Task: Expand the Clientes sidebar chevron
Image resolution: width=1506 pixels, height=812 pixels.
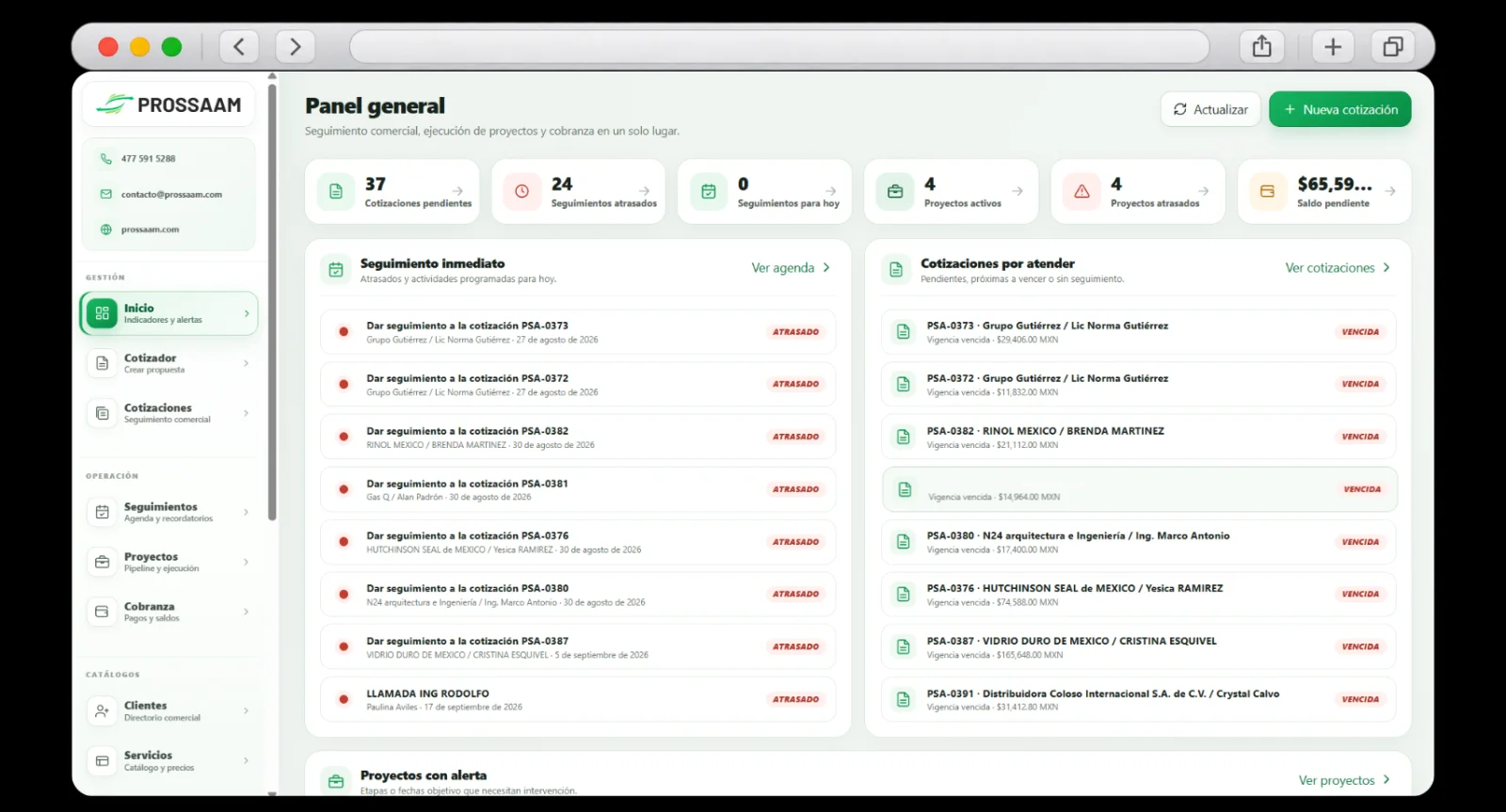Action: tap(247, 710)
